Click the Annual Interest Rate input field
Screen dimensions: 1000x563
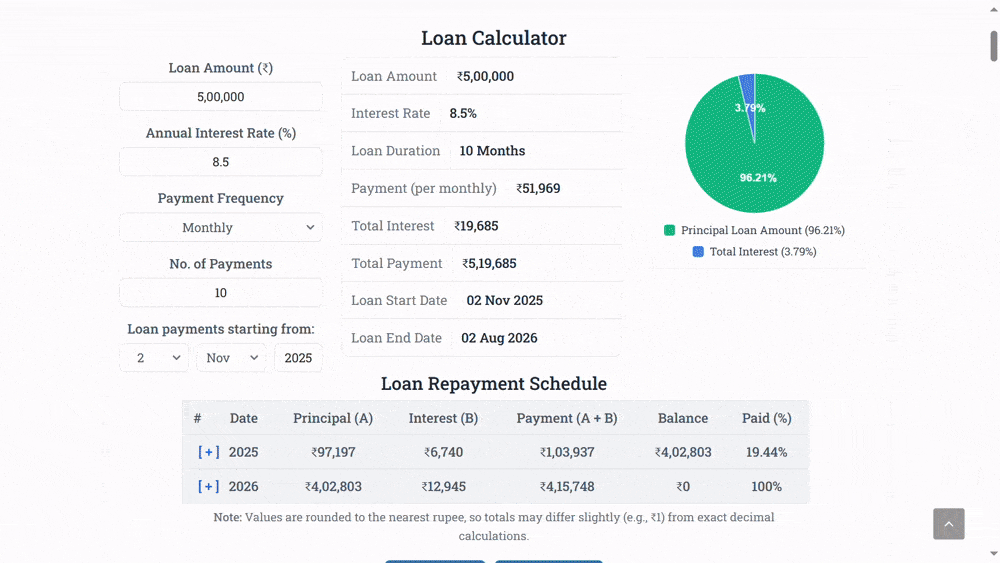221,162
